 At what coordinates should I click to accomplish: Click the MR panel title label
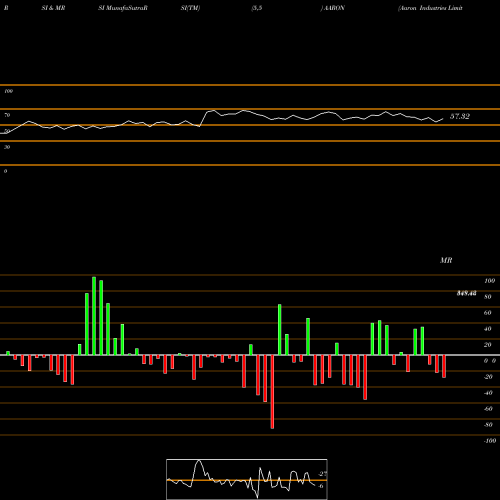446,260
